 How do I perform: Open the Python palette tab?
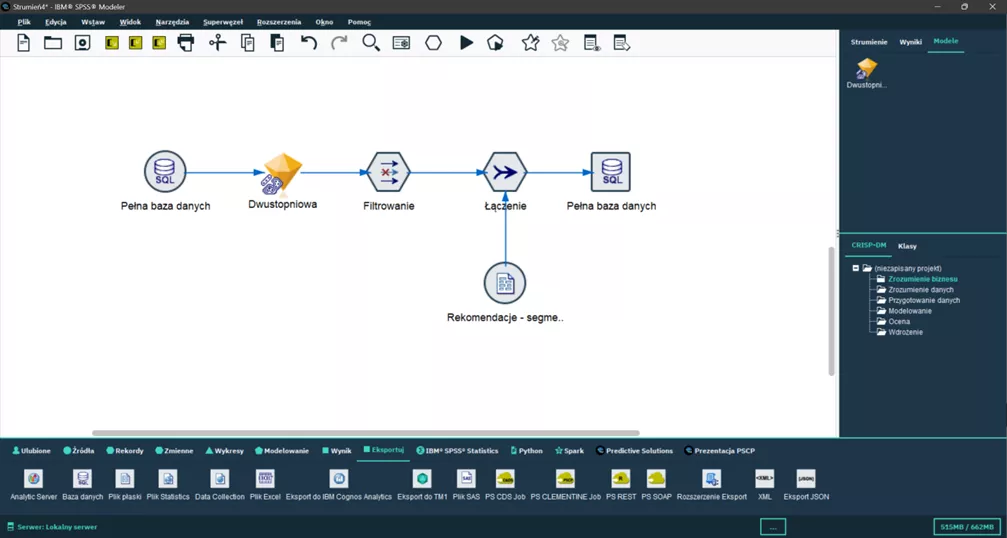coord(527,451)
